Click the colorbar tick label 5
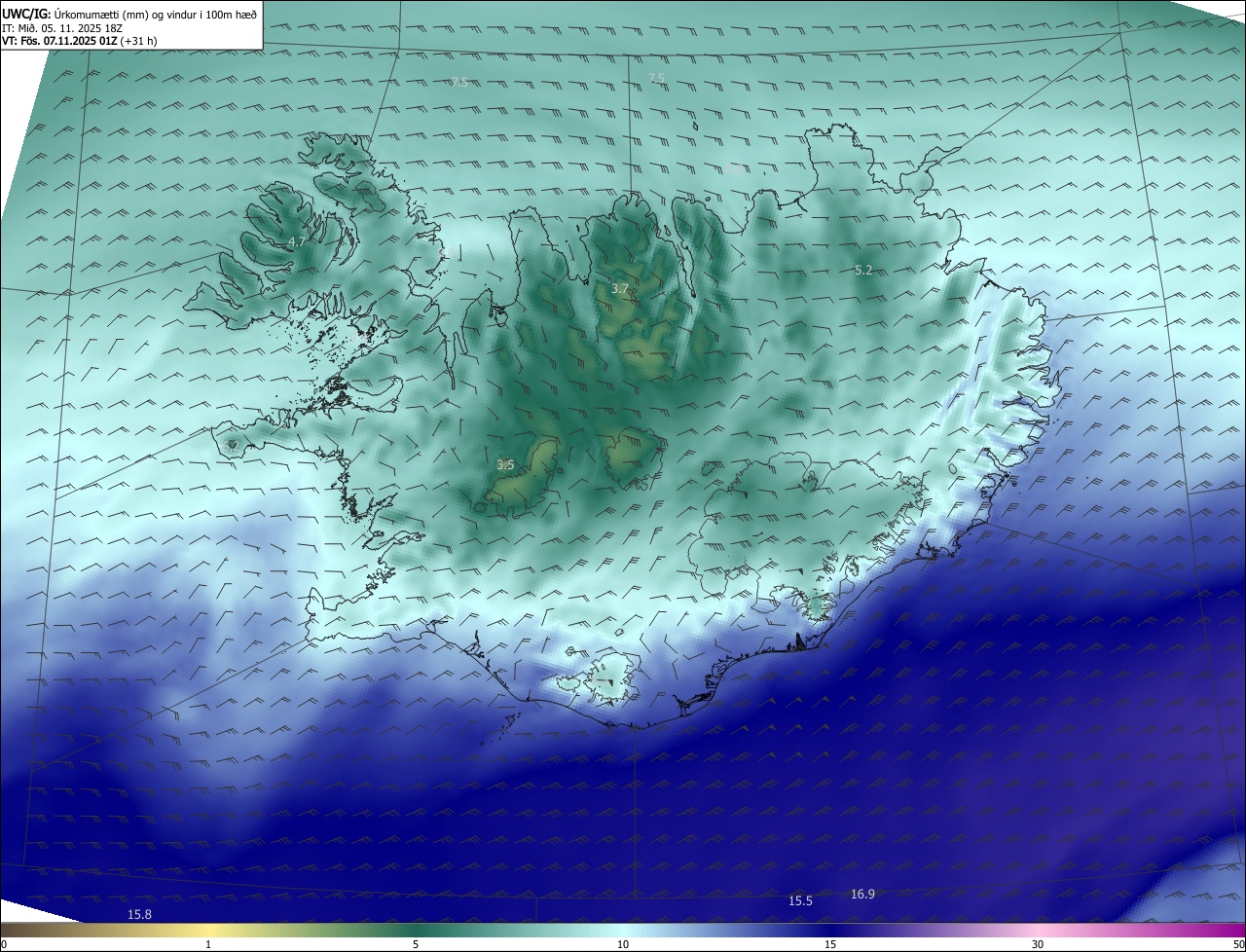This screenshot has width=1246, height=952. coord(416,944)
